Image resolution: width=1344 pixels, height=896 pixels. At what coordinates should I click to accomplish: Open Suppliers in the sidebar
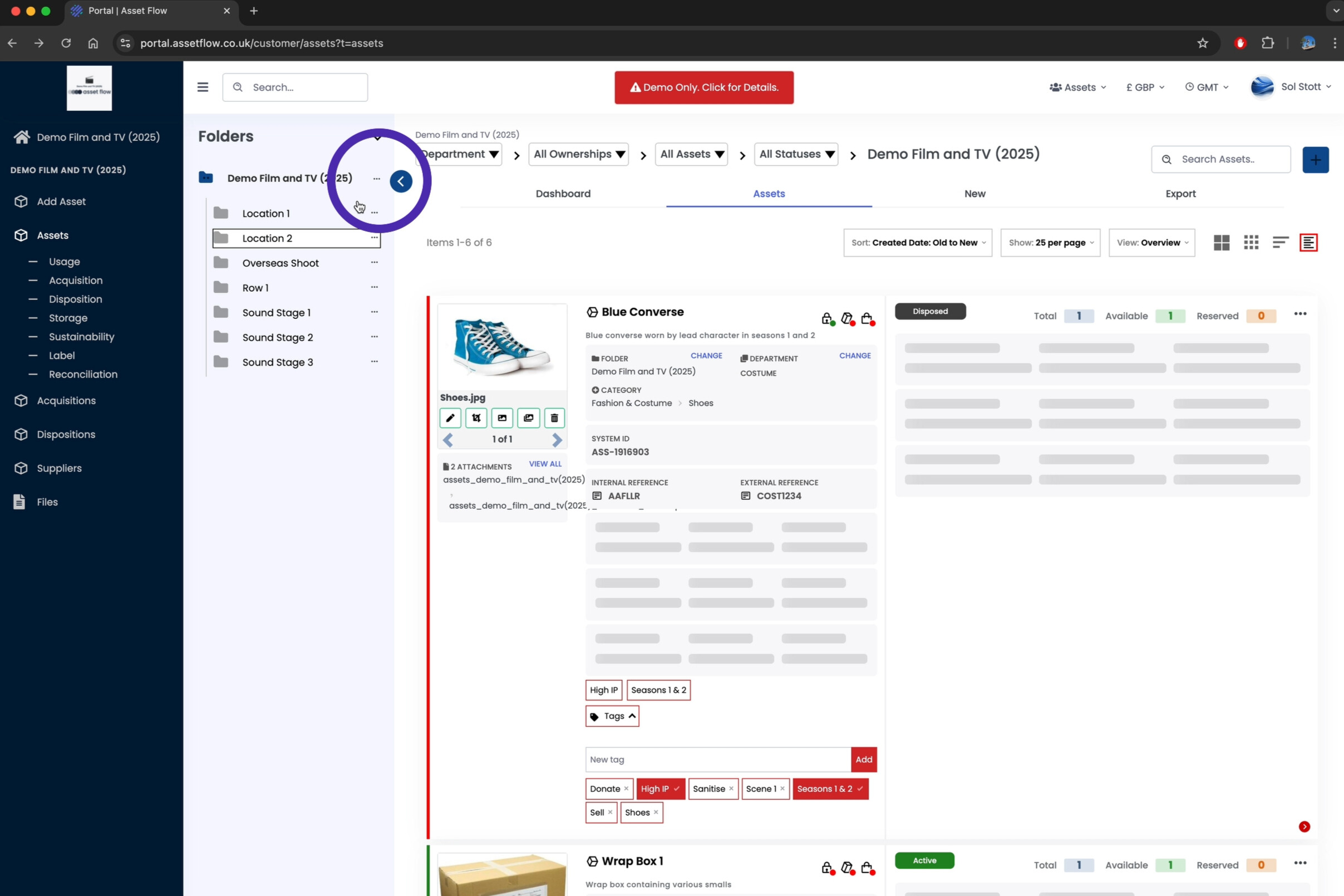(59, 468)
